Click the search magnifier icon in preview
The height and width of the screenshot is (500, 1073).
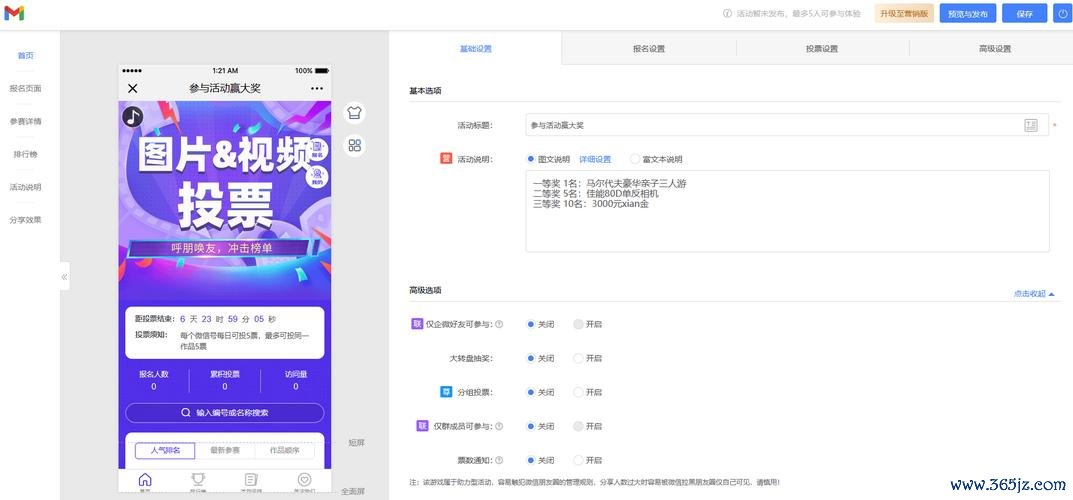(185, 412)
